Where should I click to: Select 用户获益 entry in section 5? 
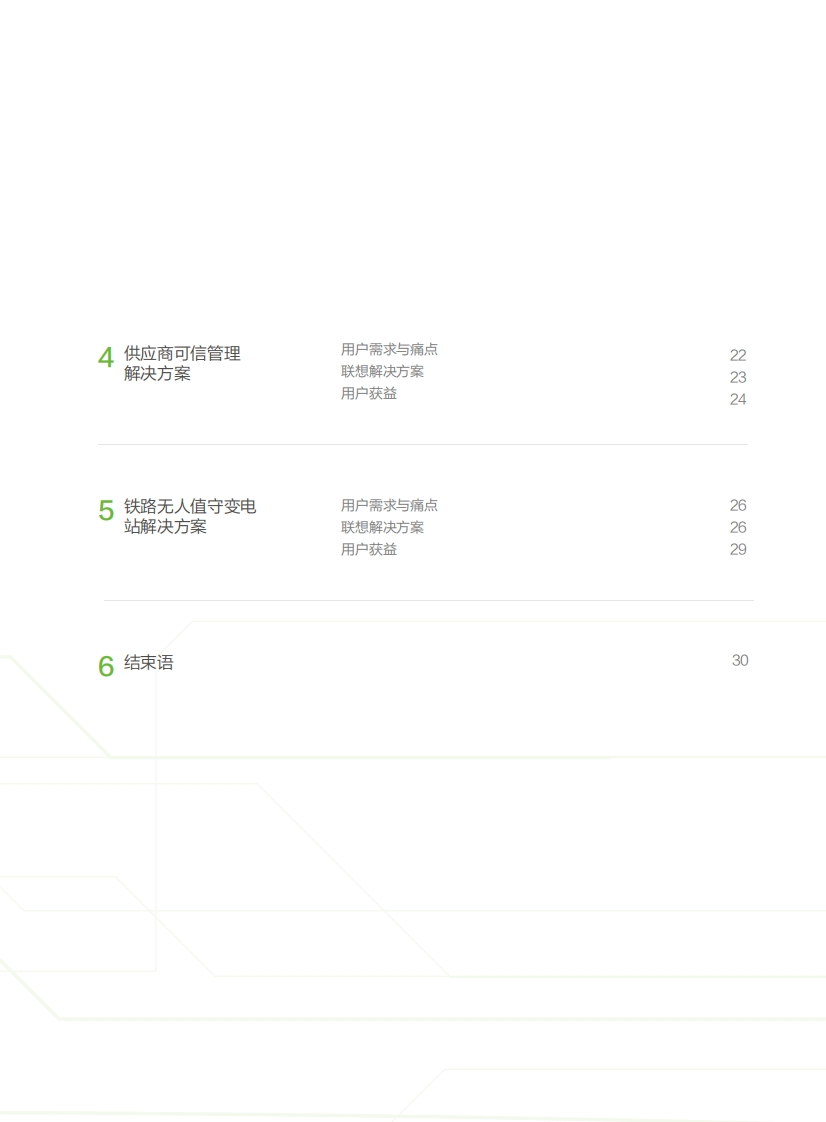(x=369, y=550)
